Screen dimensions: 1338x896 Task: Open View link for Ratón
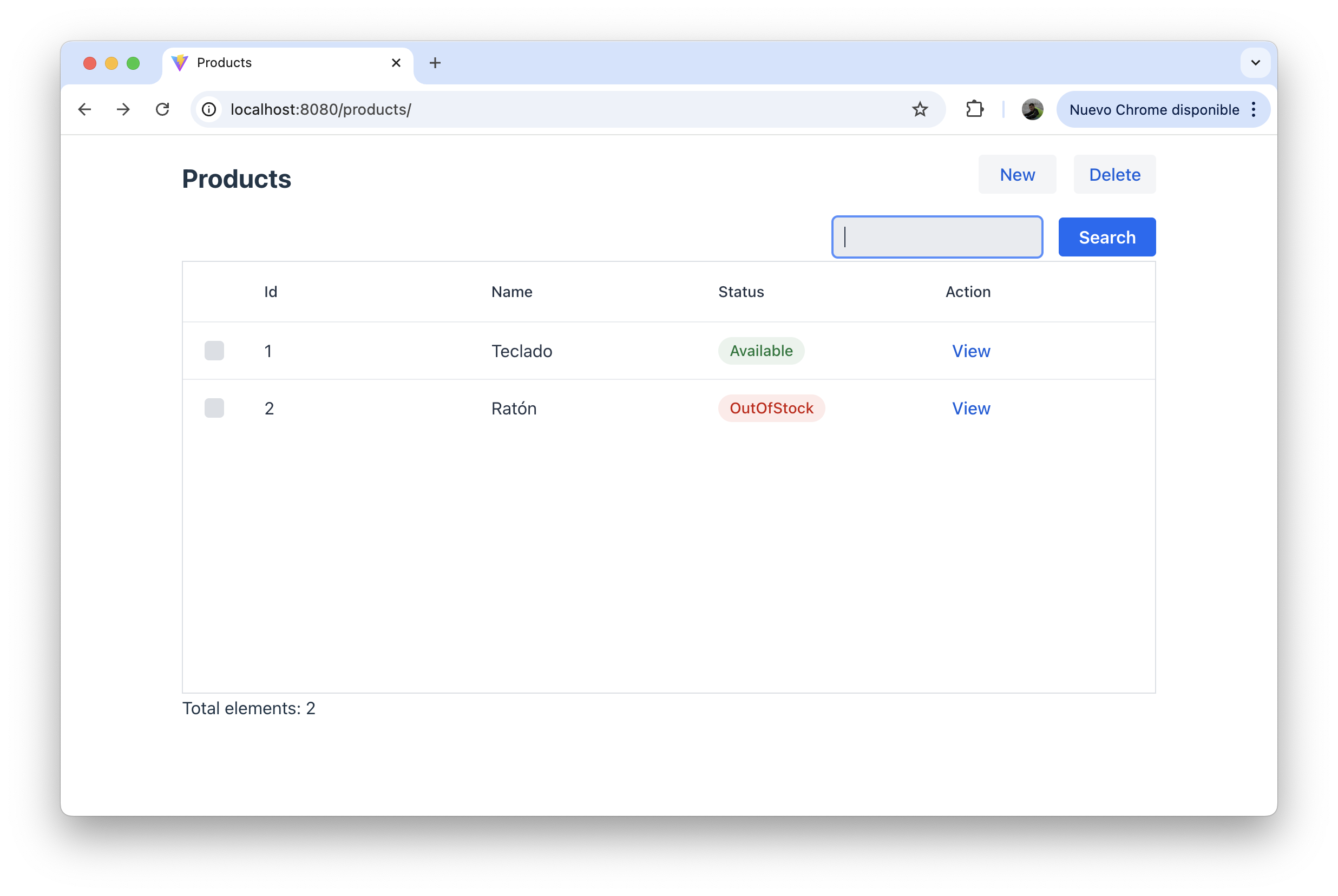click(970, 409)
